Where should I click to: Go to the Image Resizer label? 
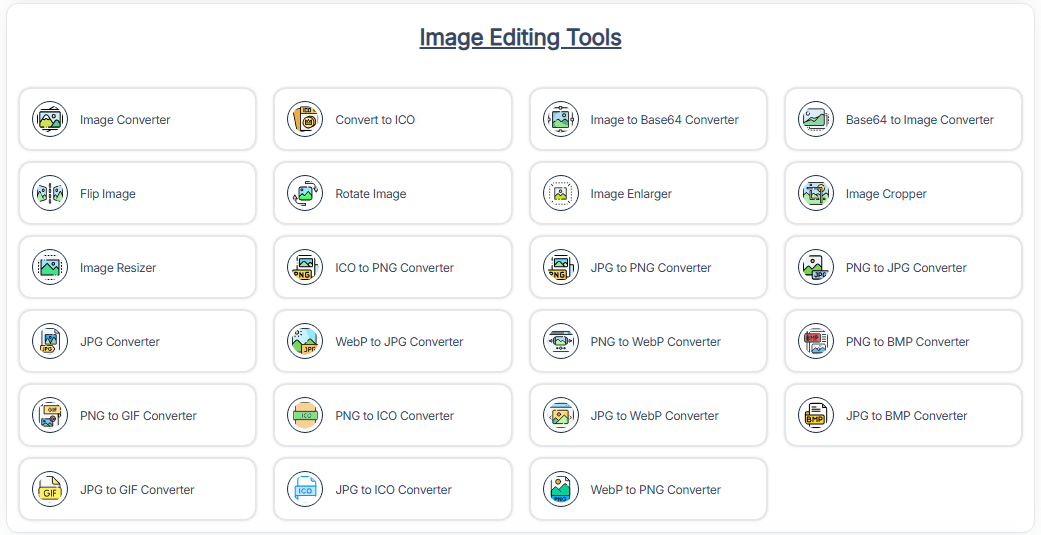tap(118, 268)
